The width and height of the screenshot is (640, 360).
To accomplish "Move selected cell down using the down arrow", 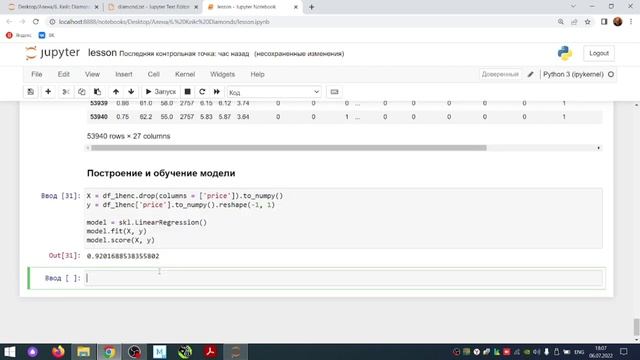I will [131, 92].
